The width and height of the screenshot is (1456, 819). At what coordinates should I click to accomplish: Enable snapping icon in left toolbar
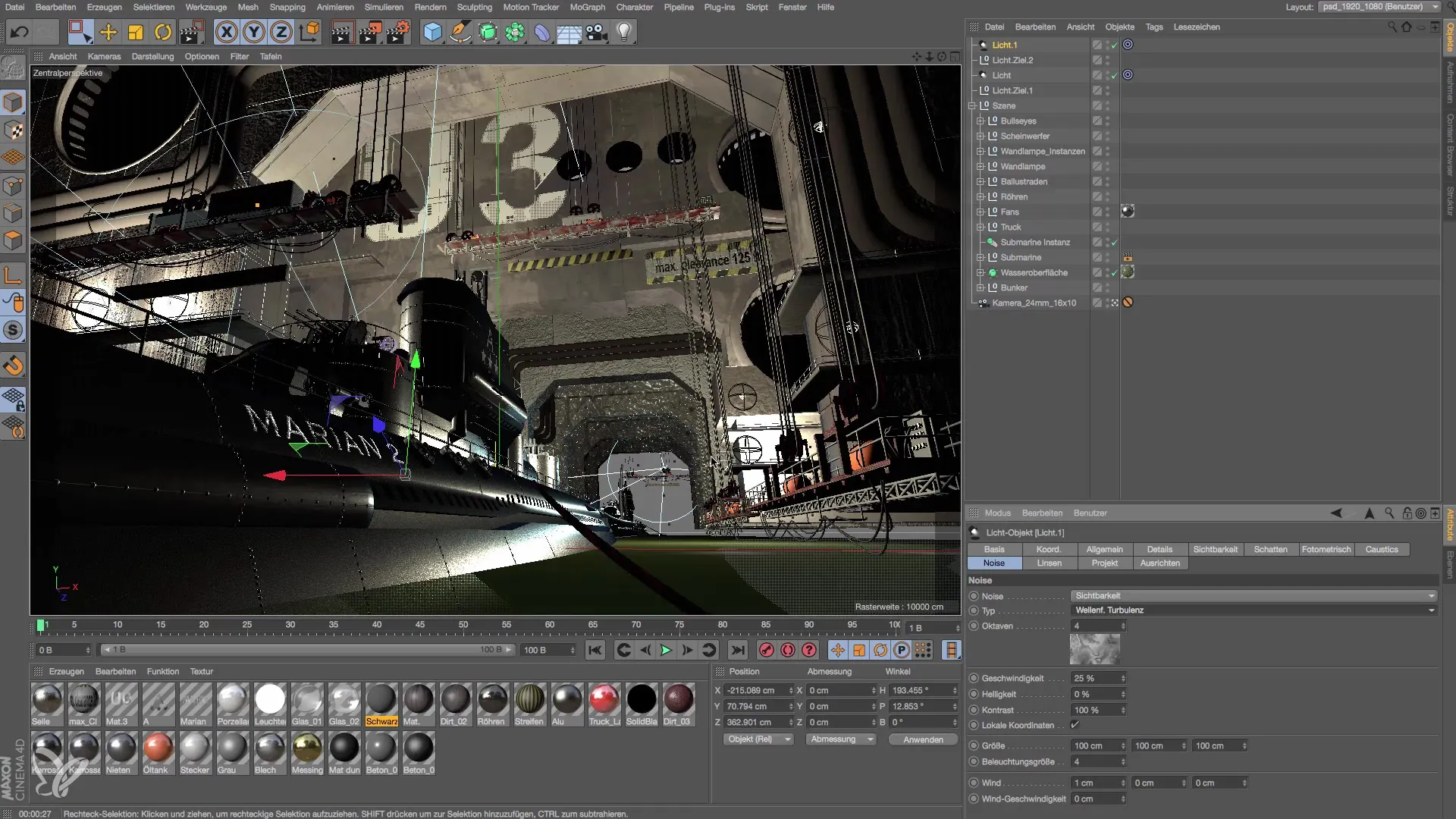13,366
